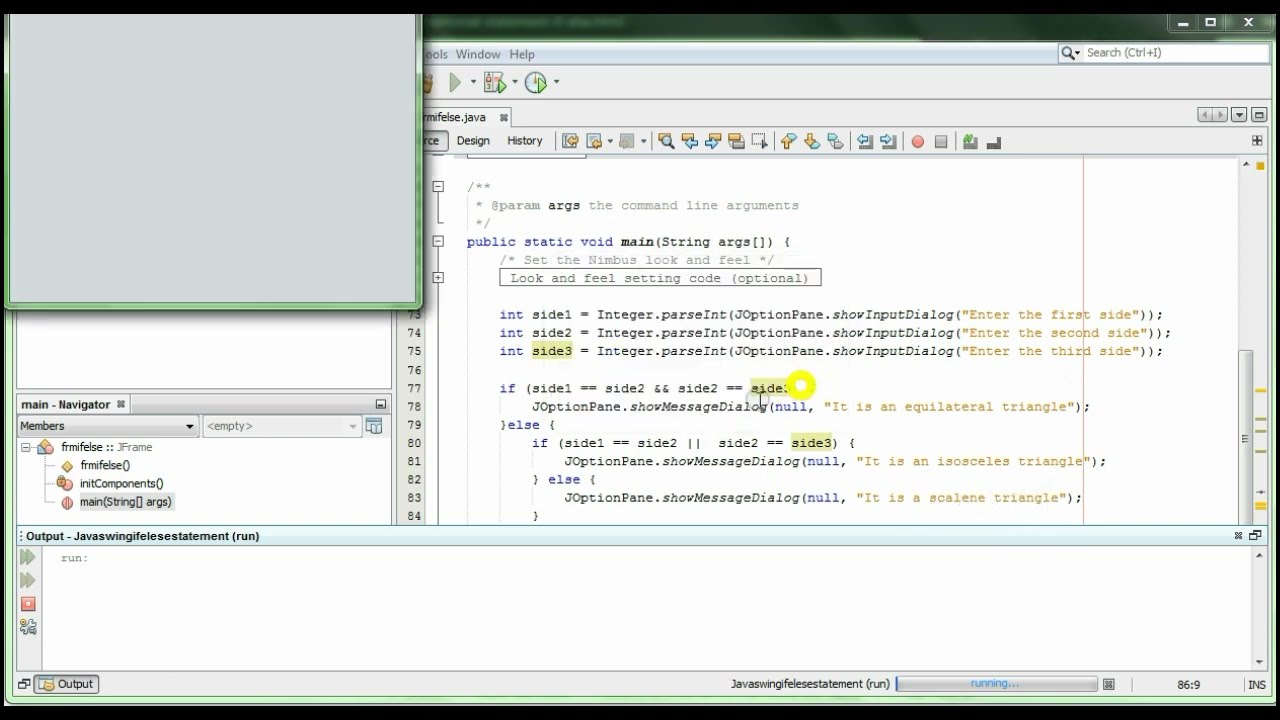Click the Output button in bottom bar
This screenshot has height=720, width=1280.
pyautogui.click(x=67, y=684)
